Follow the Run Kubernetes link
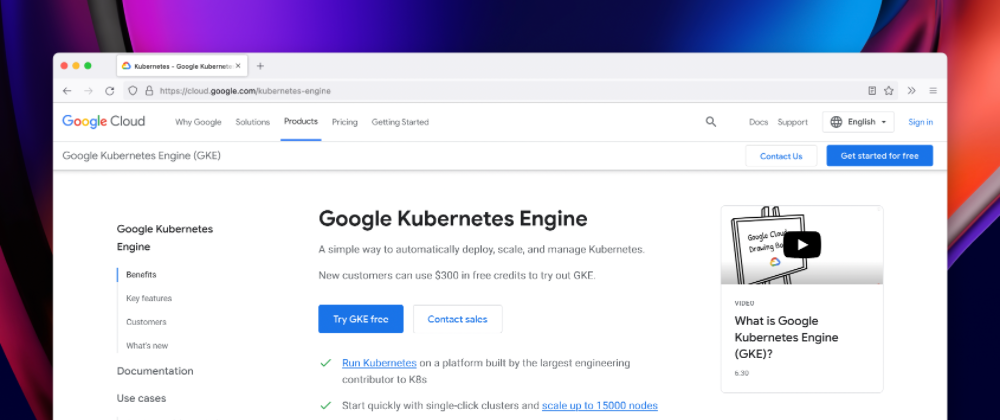1000x420 pixels. click(379, 363)
